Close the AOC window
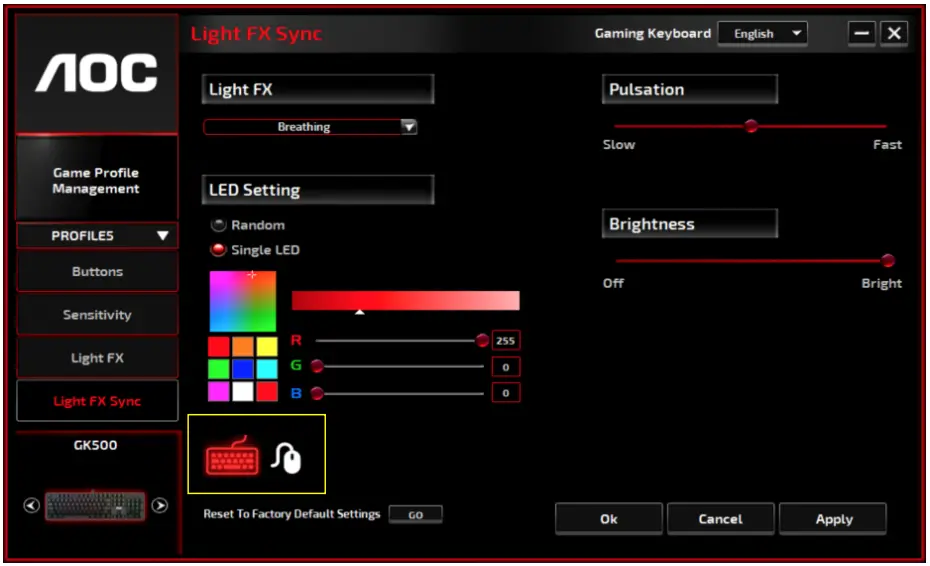930x566 pixels. (894, 33)
